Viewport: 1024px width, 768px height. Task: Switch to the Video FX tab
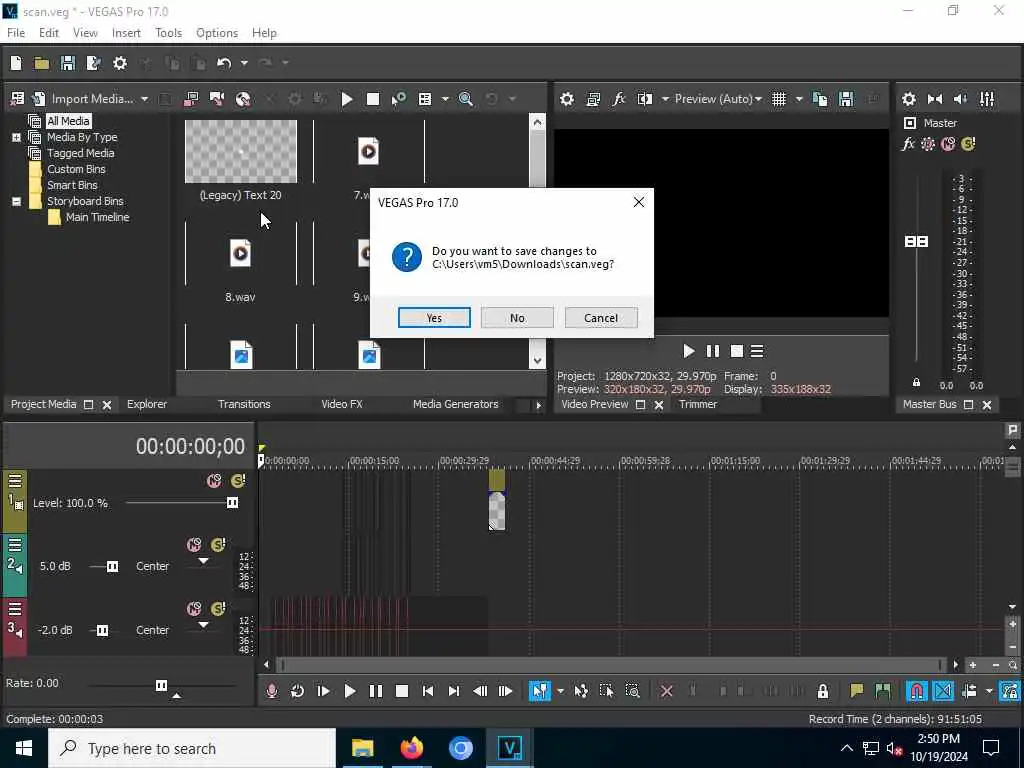(342, 404)
